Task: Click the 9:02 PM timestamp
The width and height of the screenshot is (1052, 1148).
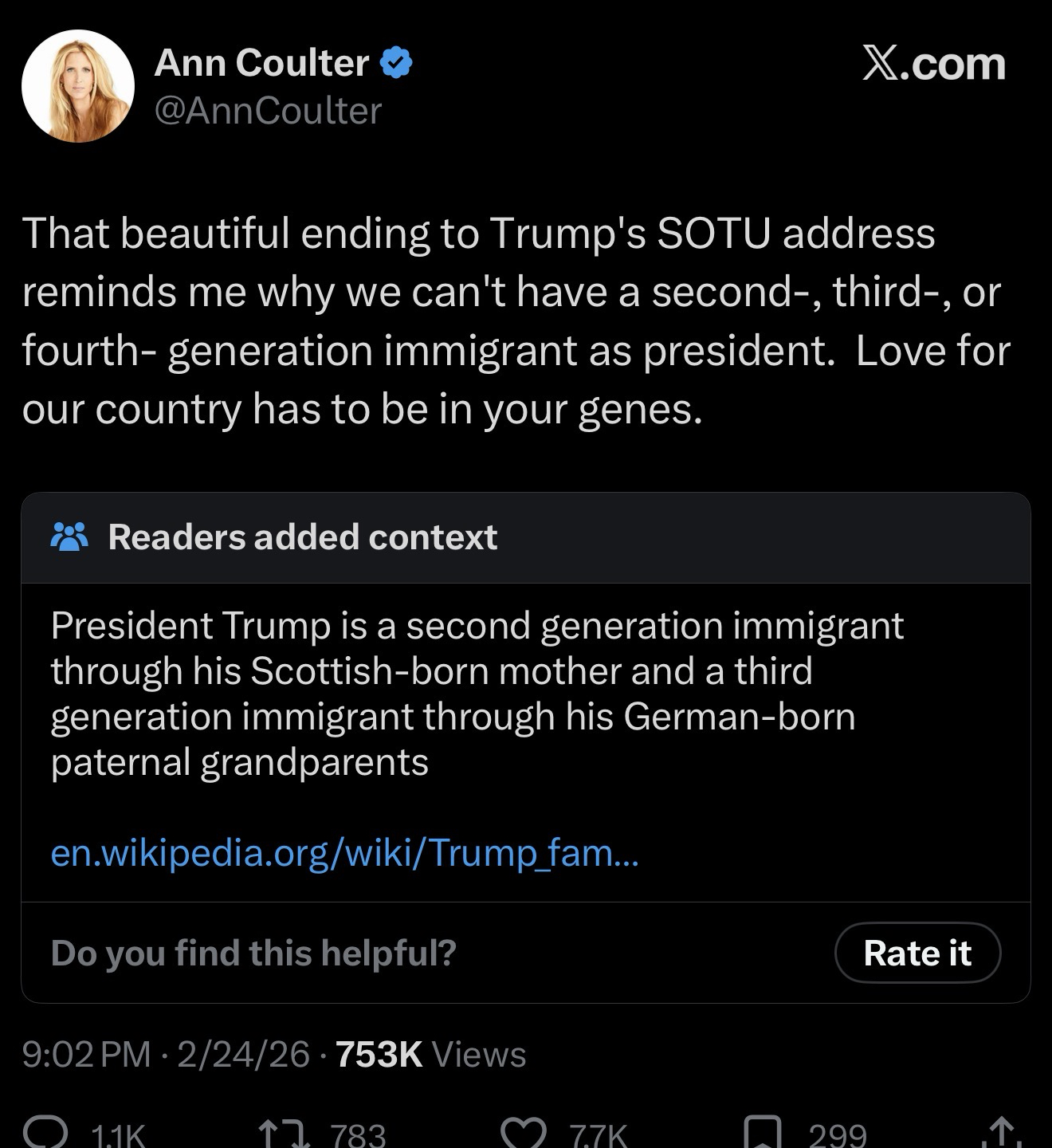Action: 86,1054
